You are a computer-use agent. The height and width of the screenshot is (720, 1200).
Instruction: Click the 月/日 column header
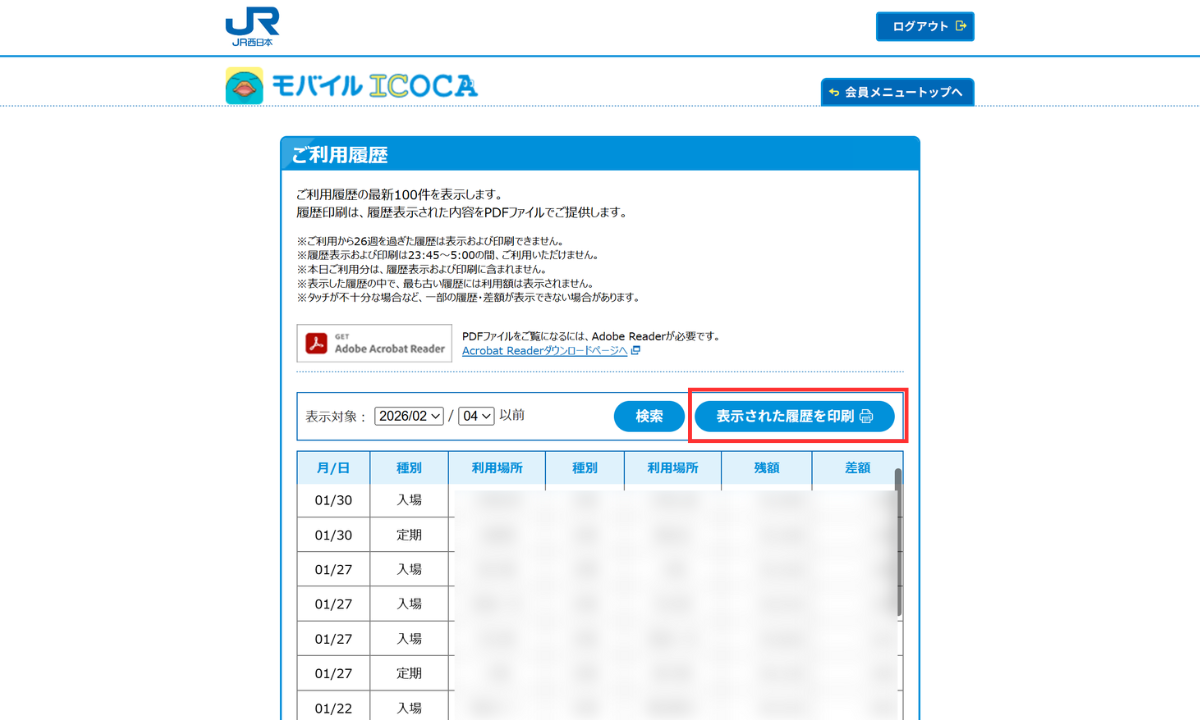click(333, 468)
